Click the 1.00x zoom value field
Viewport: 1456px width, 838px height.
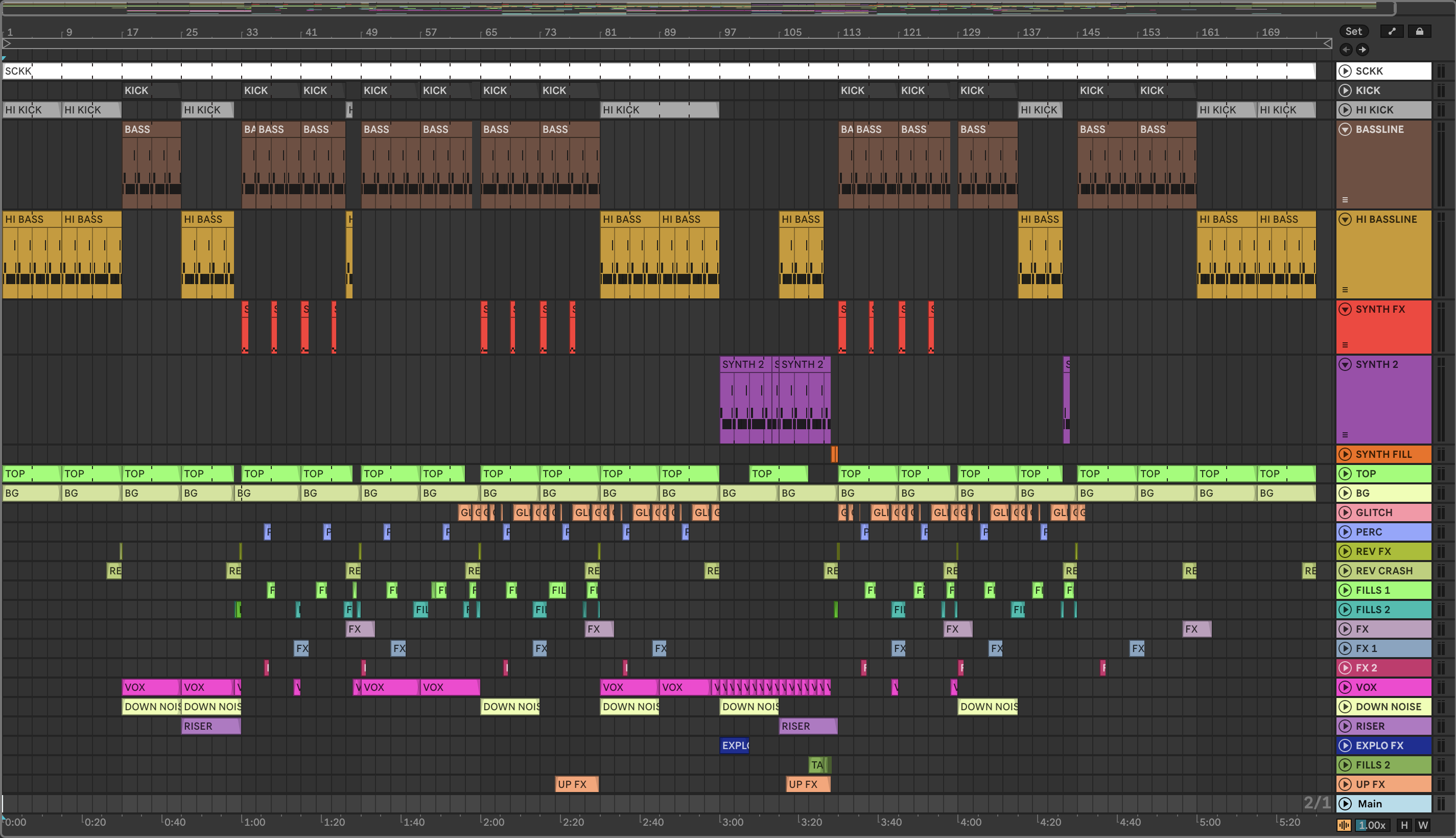(x=1373, y=825)
